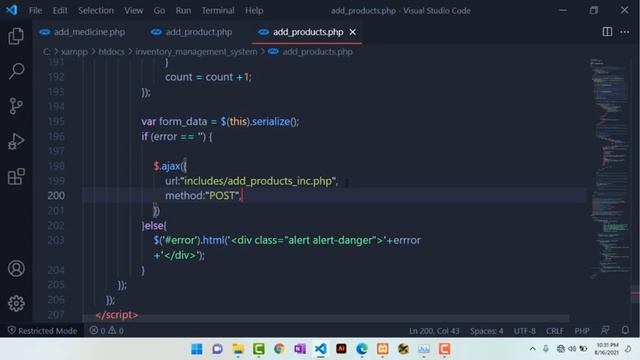The height and width of the screenshot is (360, 640).
Task: Open Source Control view
Action: [x=16, y=106]
